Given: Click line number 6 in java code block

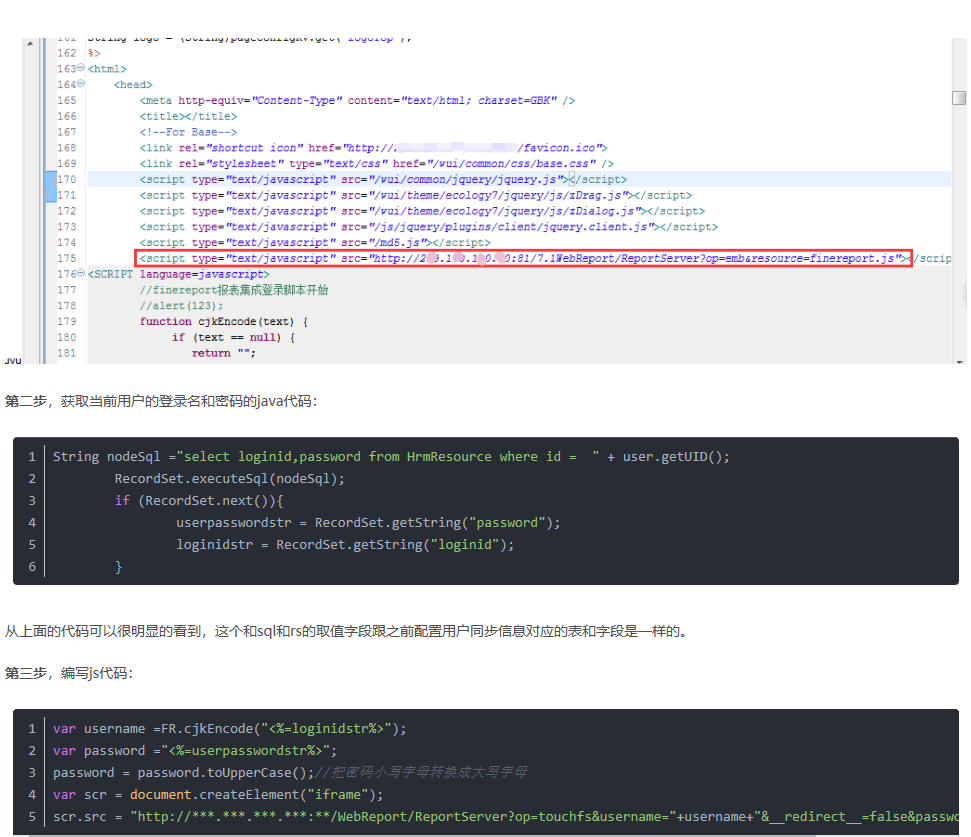Looking at the screenshot, I should [32, 566].
